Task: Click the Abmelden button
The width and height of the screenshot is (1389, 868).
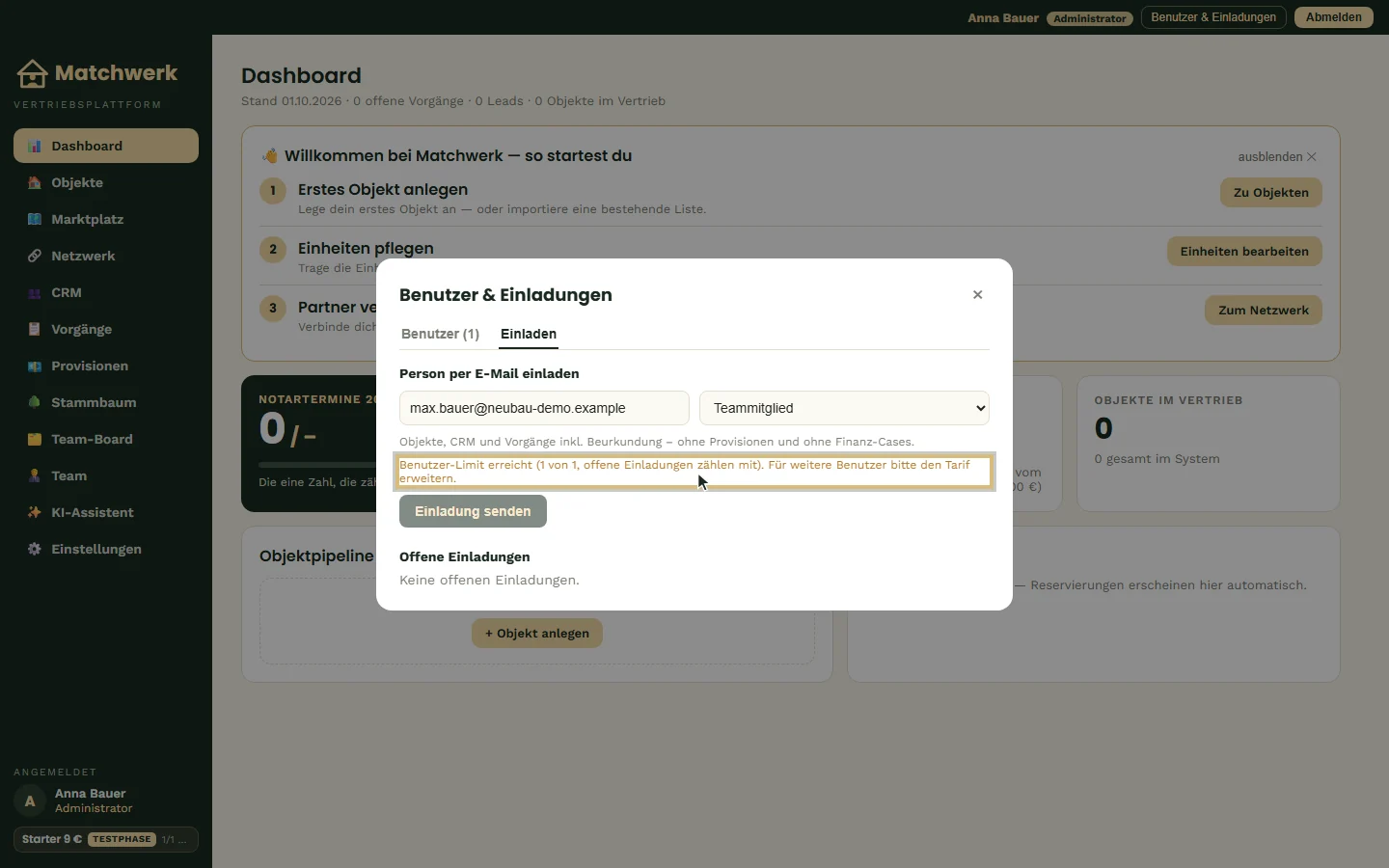Action: (1334, 17)
